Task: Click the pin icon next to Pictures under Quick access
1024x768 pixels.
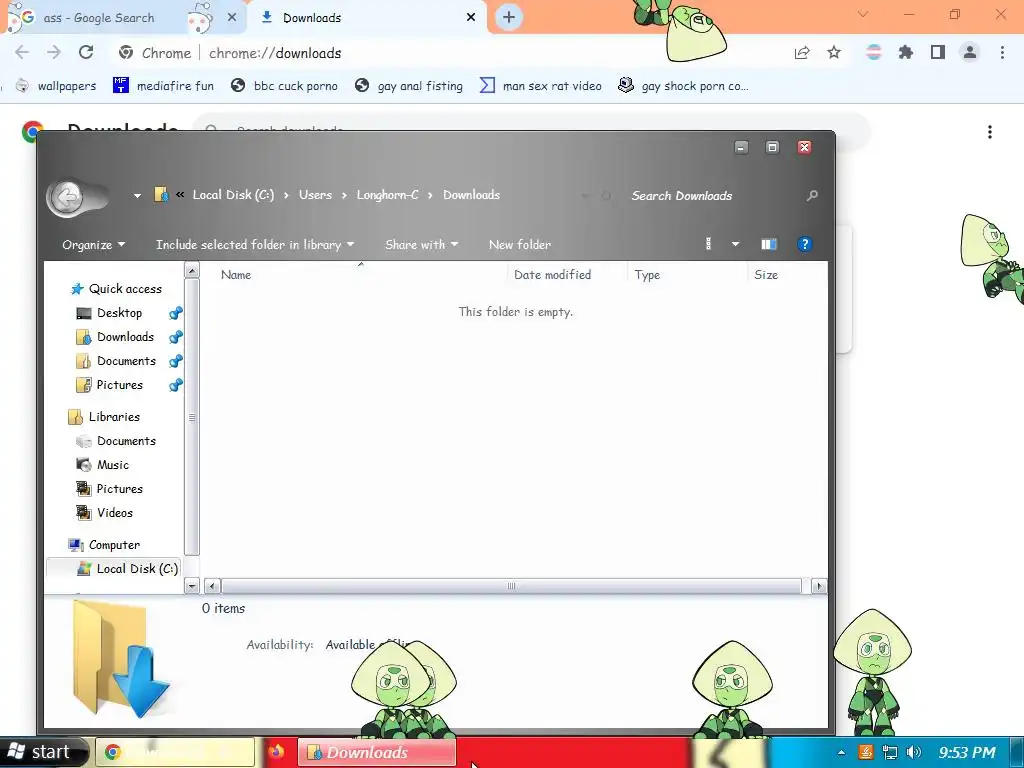Action: (175, 385)
